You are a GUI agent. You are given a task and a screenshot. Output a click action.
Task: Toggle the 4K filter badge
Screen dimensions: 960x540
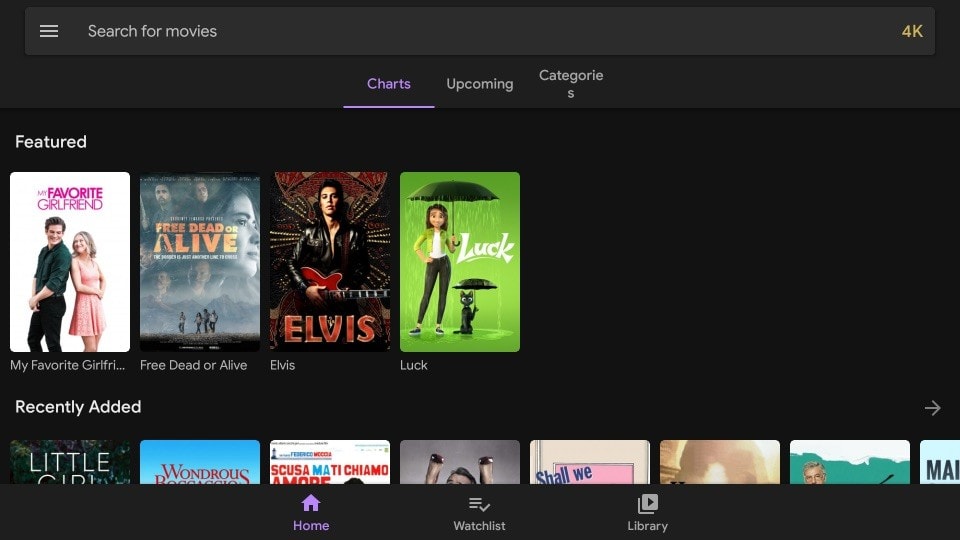[x=912, y=31]
